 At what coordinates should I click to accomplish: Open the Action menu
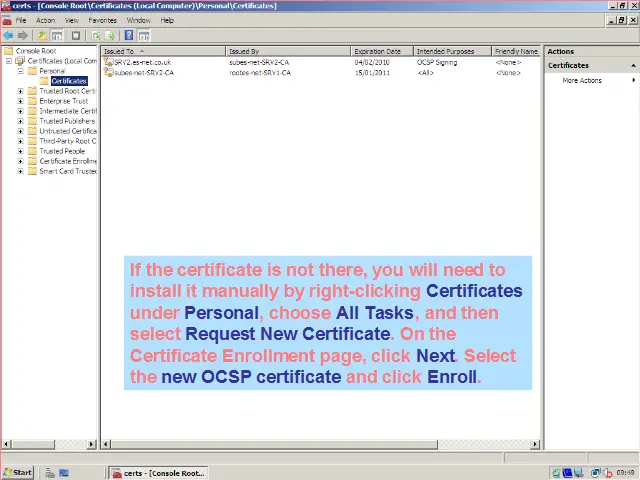coord(45,20)
